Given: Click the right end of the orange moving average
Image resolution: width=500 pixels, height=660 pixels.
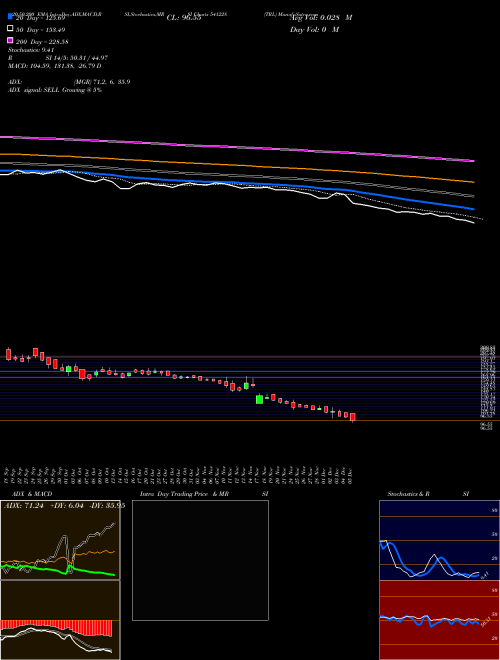Looking at the screenshot, I should pos(473,182).
